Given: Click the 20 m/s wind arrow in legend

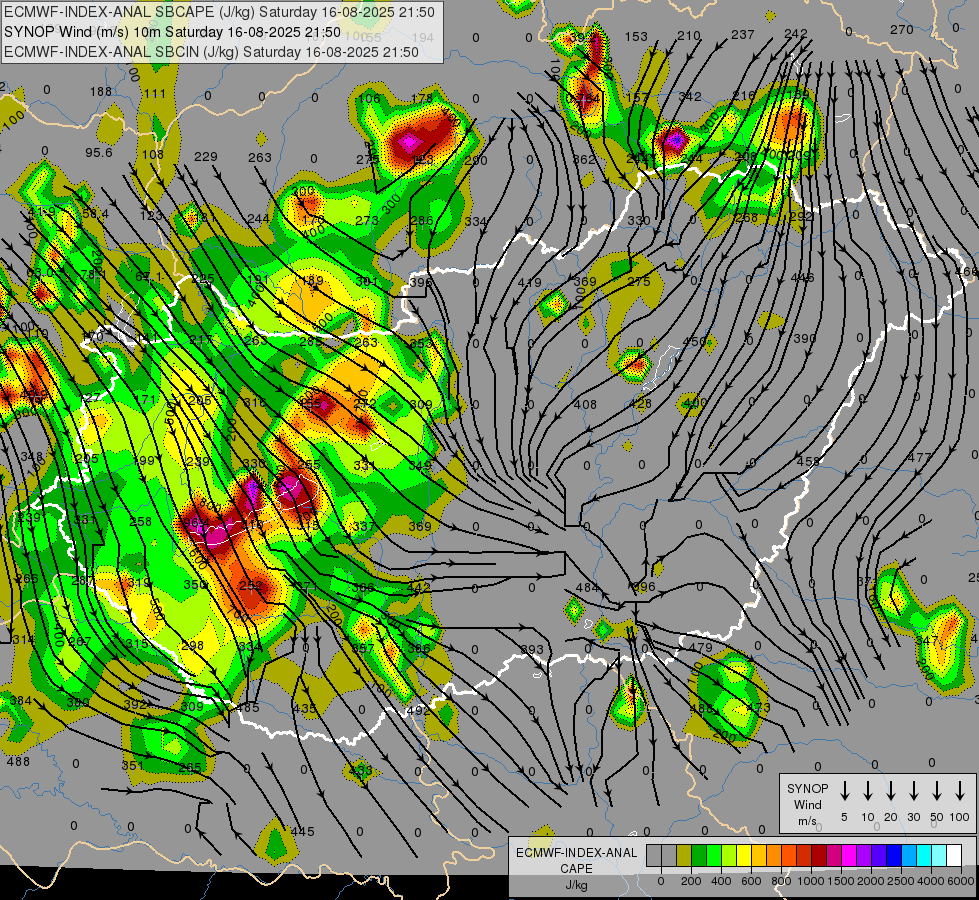Looking at the screenshot, I should click(x=890, y=791).
